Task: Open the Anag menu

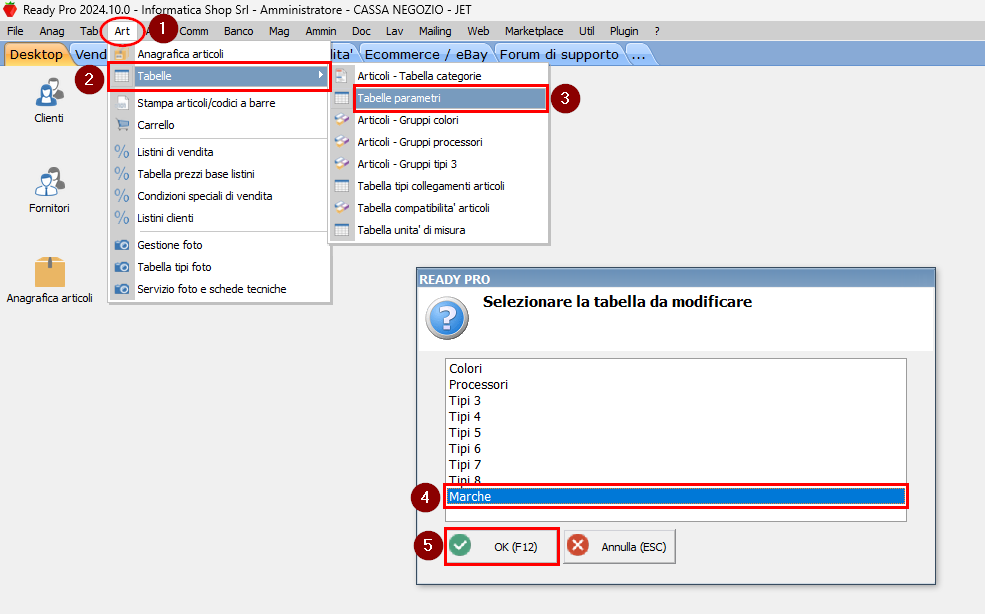Action: pos(52,31)
